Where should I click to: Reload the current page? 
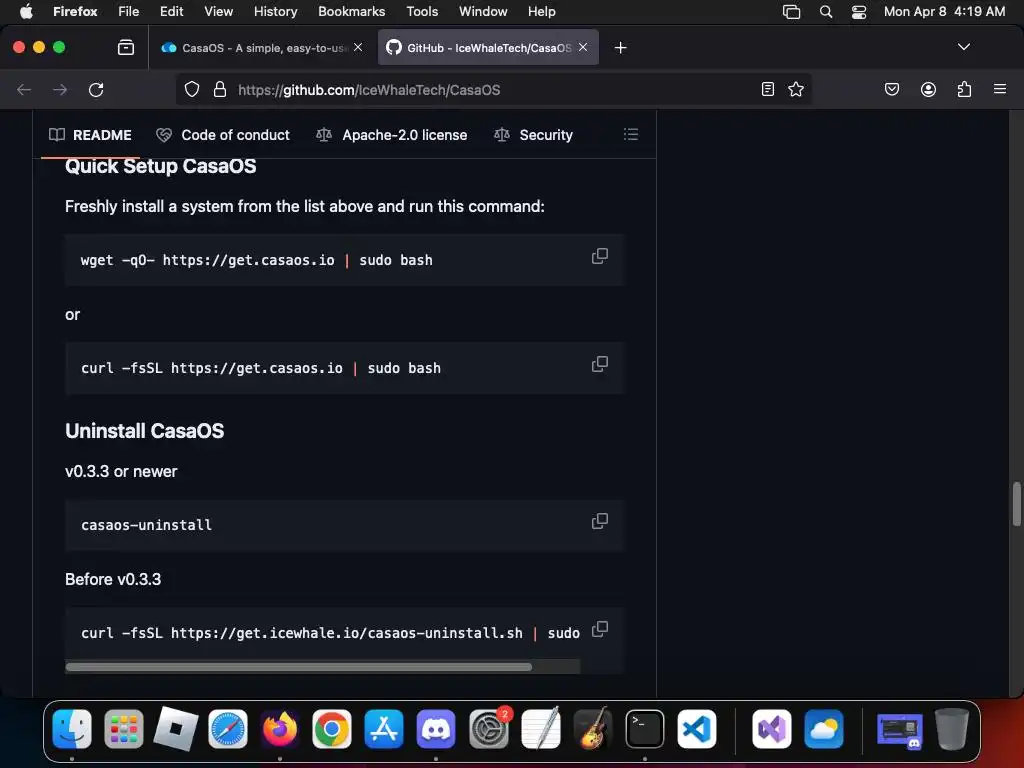[x=96, y=89]
